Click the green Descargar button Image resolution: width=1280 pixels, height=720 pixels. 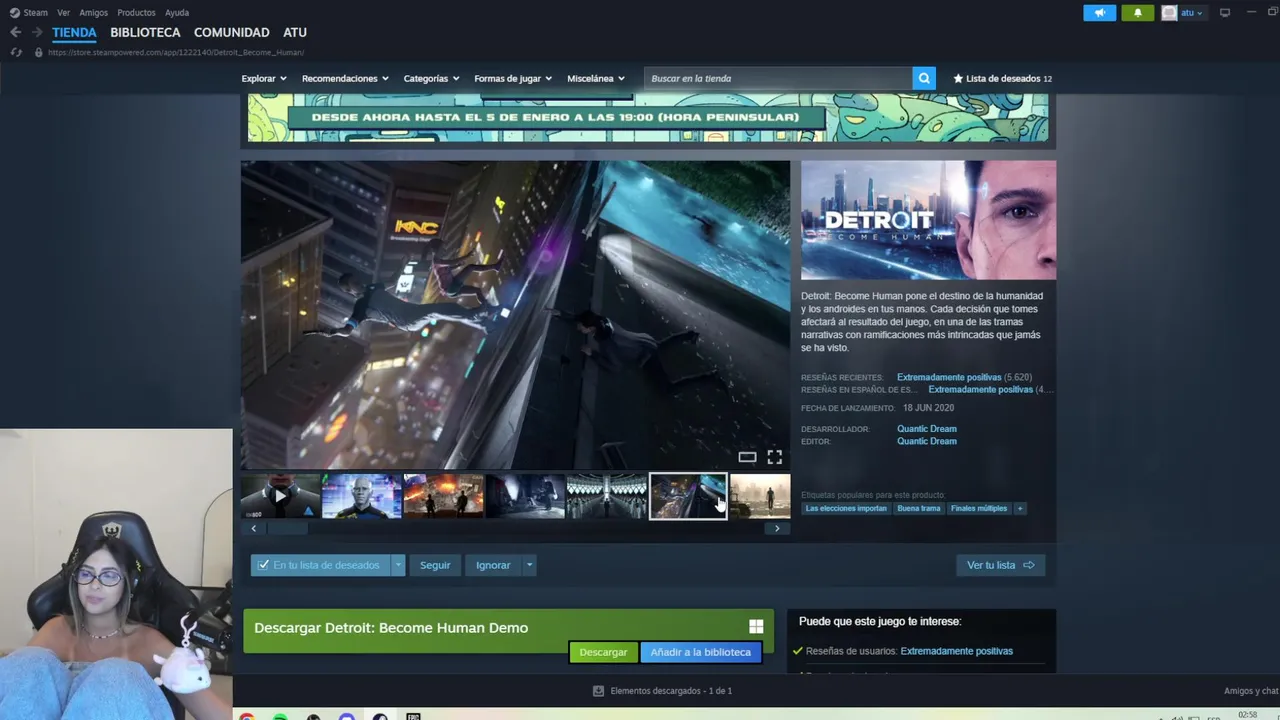point(603,652)
